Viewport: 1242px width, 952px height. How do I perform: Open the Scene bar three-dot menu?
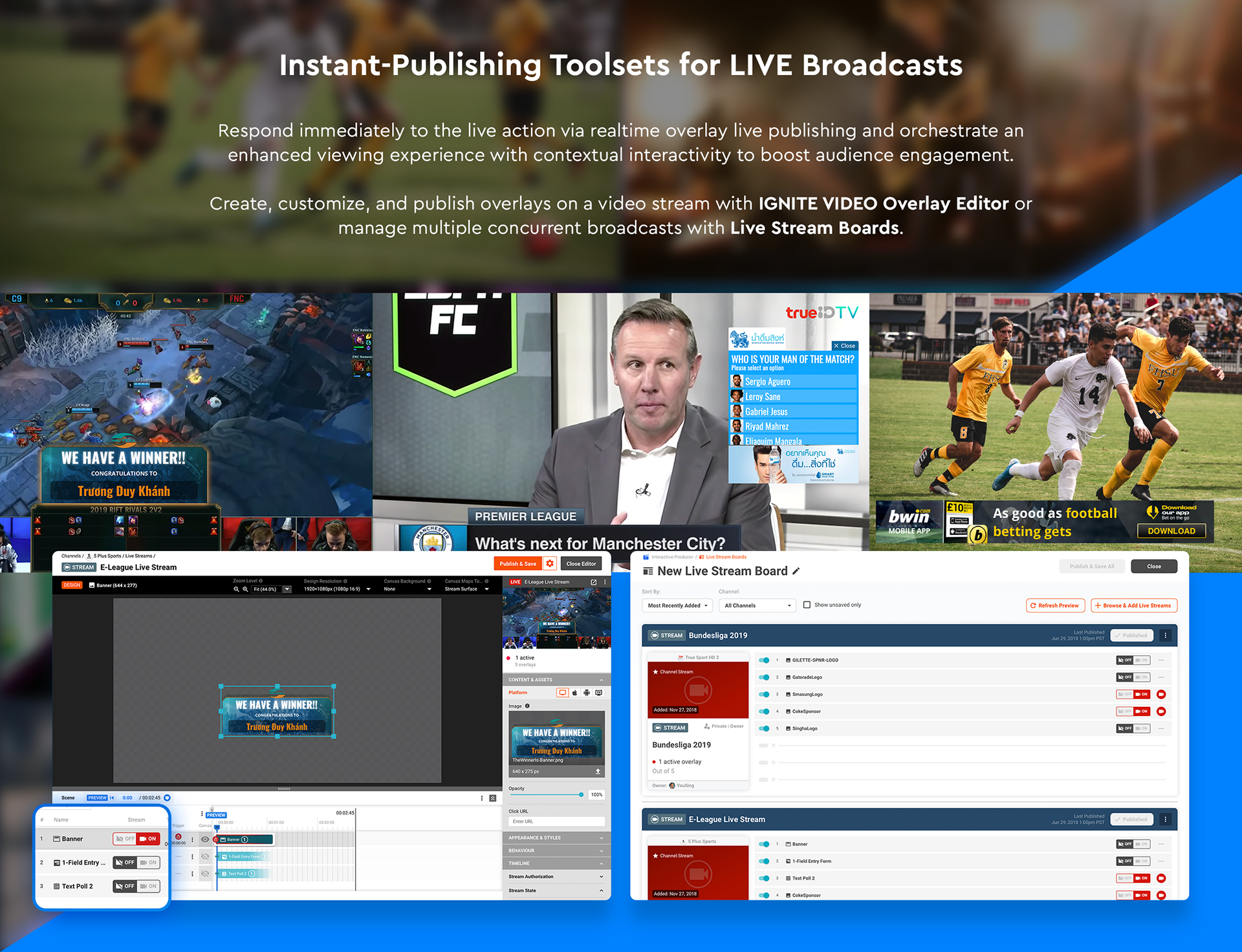pos(482,798)
